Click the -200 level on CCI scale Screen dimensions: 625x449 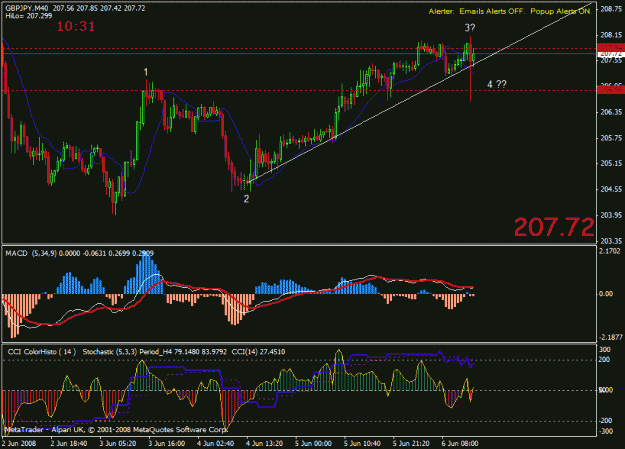(x=606, y=421)
